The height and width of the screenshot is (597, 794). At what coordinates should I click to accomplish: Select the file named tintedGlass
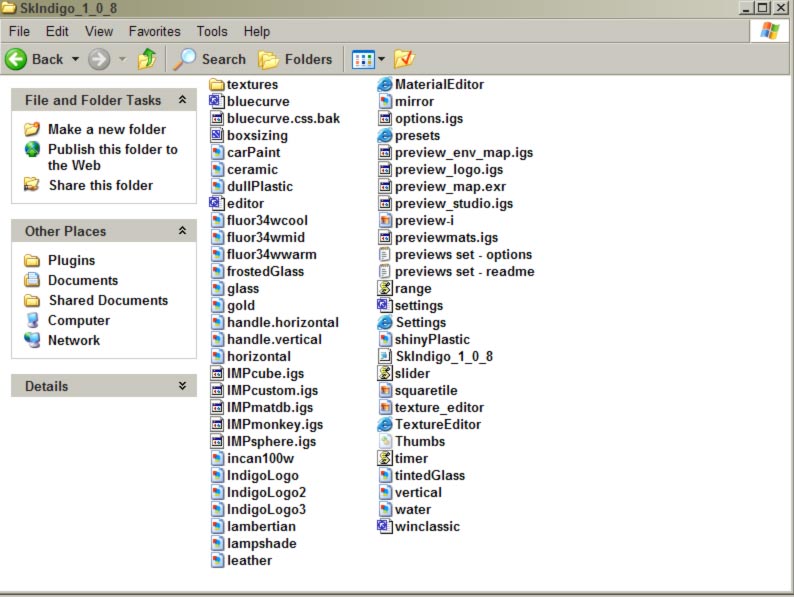[429, 475]
